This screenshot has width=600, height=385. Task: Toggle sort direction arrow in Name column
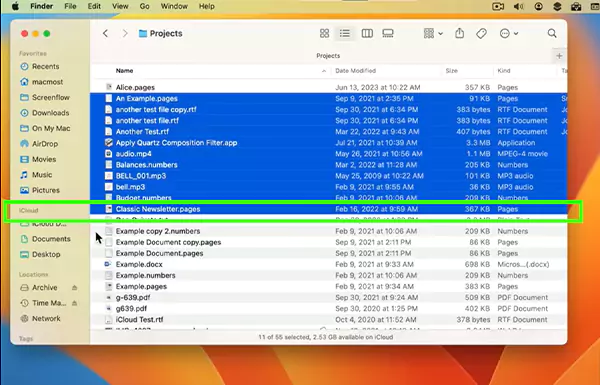(x=324, y=71)
